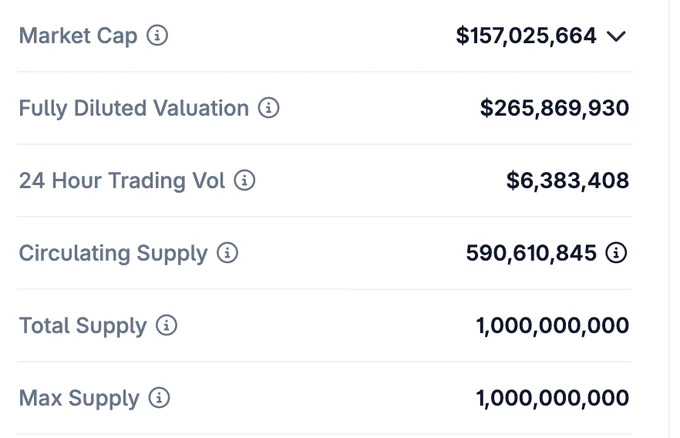This screenshot has height=438, width=680.
Task: Click the $6,383,408 trading volume value
Action: click(568, 180)
